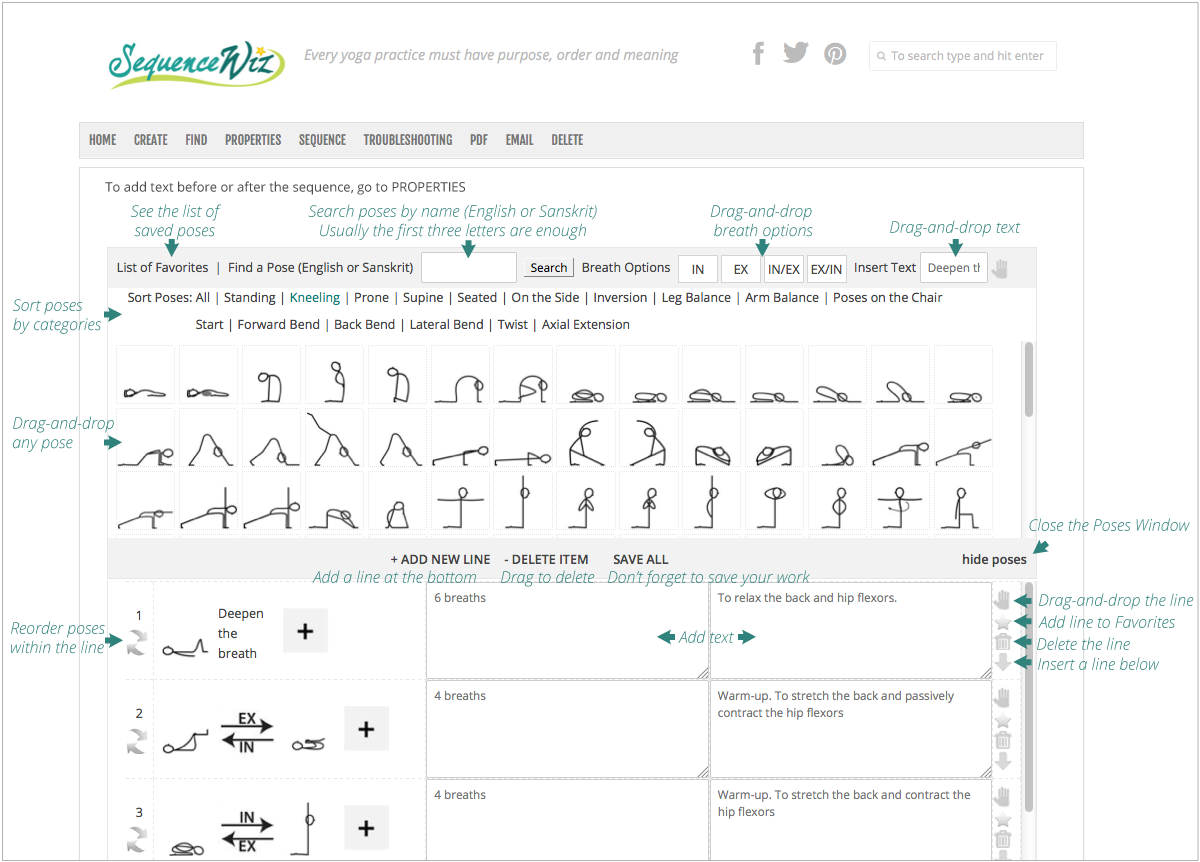Select the EX/IN breath option box
Screen dimensions: 1200x862
point(827,269)
